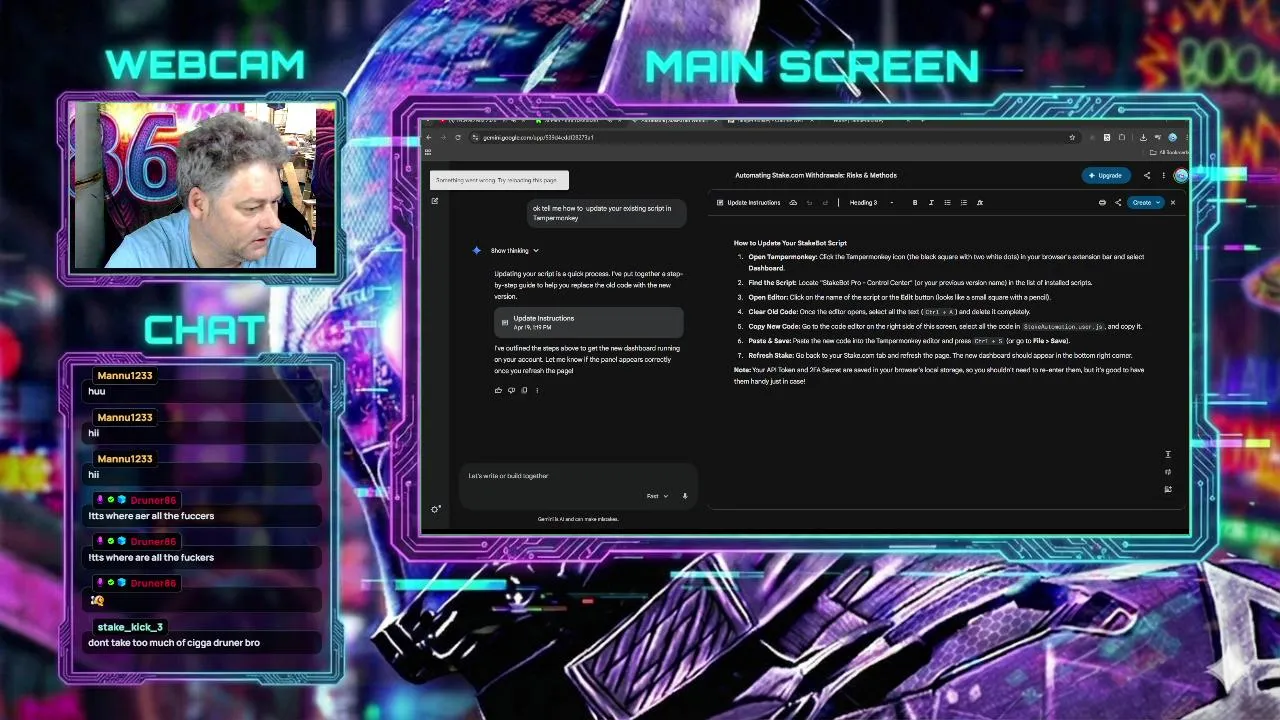Click the 'Gemini is AI and can make mistakes' notice
Image resolution: width=1280 pixels, height=720 pixels.
pyautogui.click(x=578, y=519)
